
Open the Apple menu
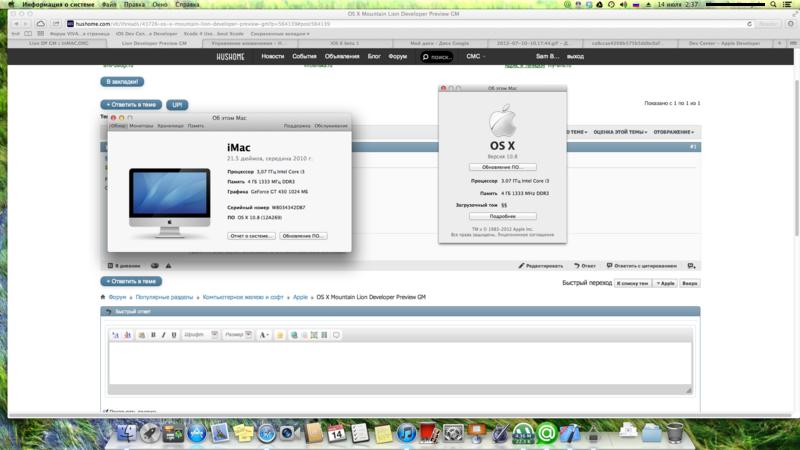pyautogui.click(x=11, y=4)
